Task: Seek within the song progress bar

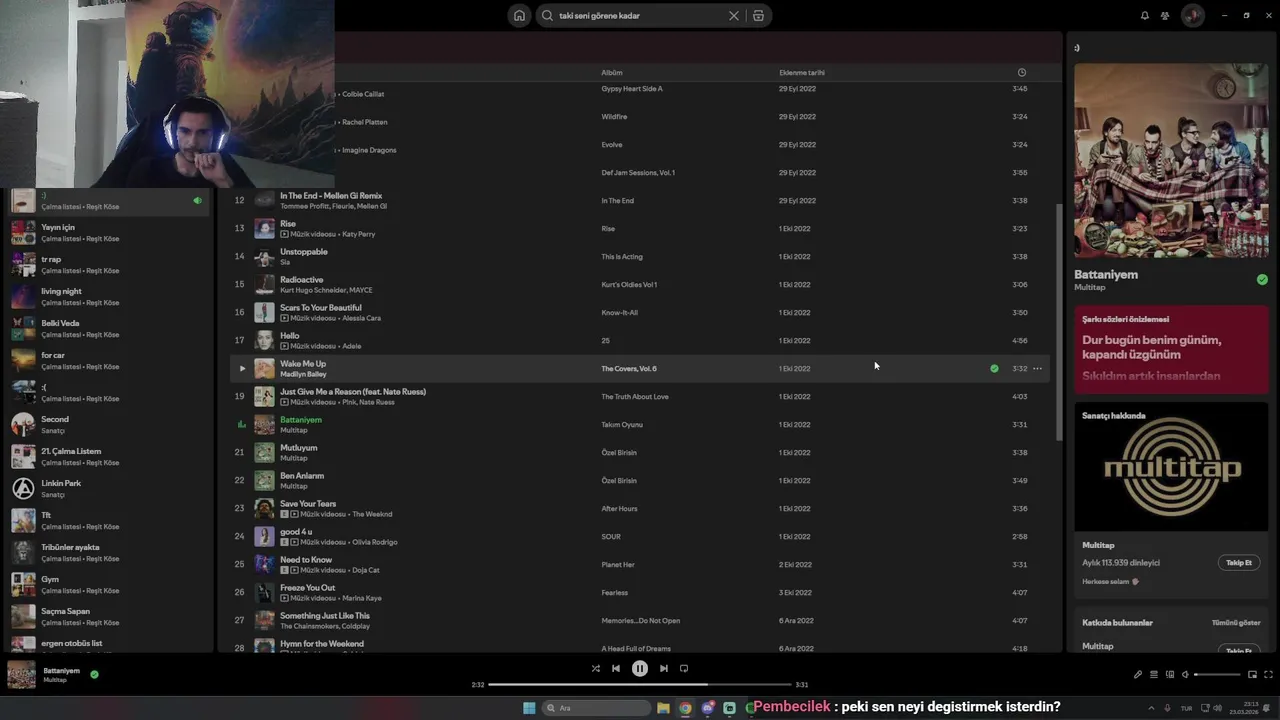Action: click(640, 685)
